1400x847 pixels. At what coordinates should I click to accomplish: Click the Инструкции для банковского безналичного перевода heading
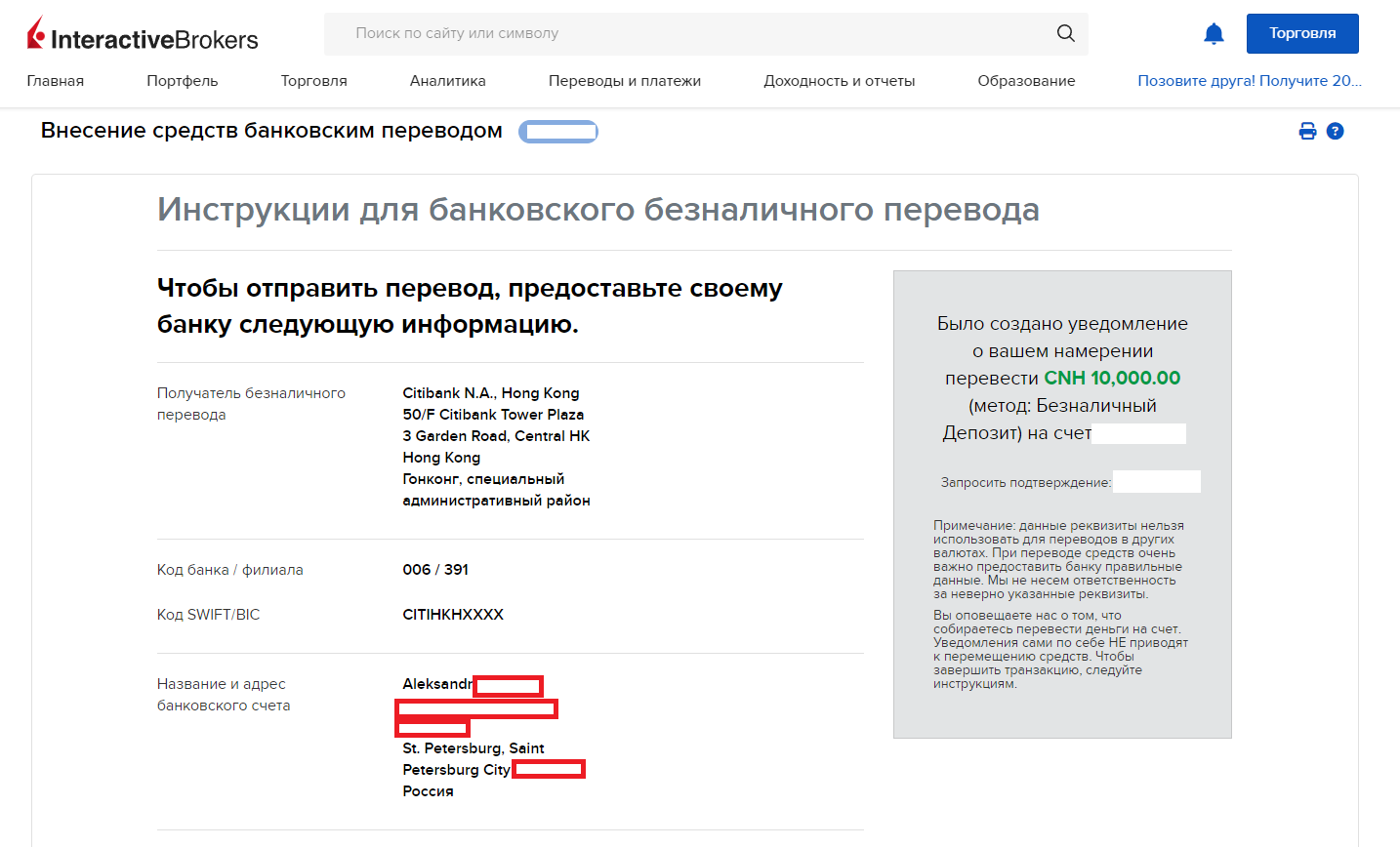pyautogui.click(x=598, y=210)
